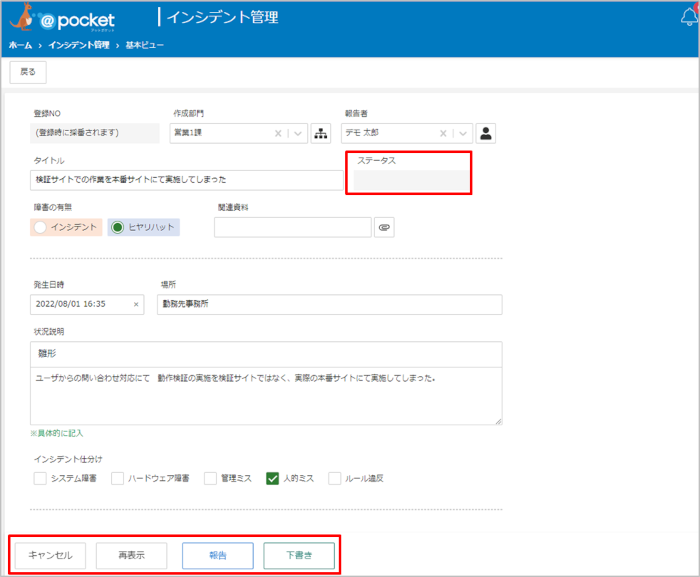
Task: Clear the 報告者 selection with X
Action: pyautogui.click(x=443, y=133)
